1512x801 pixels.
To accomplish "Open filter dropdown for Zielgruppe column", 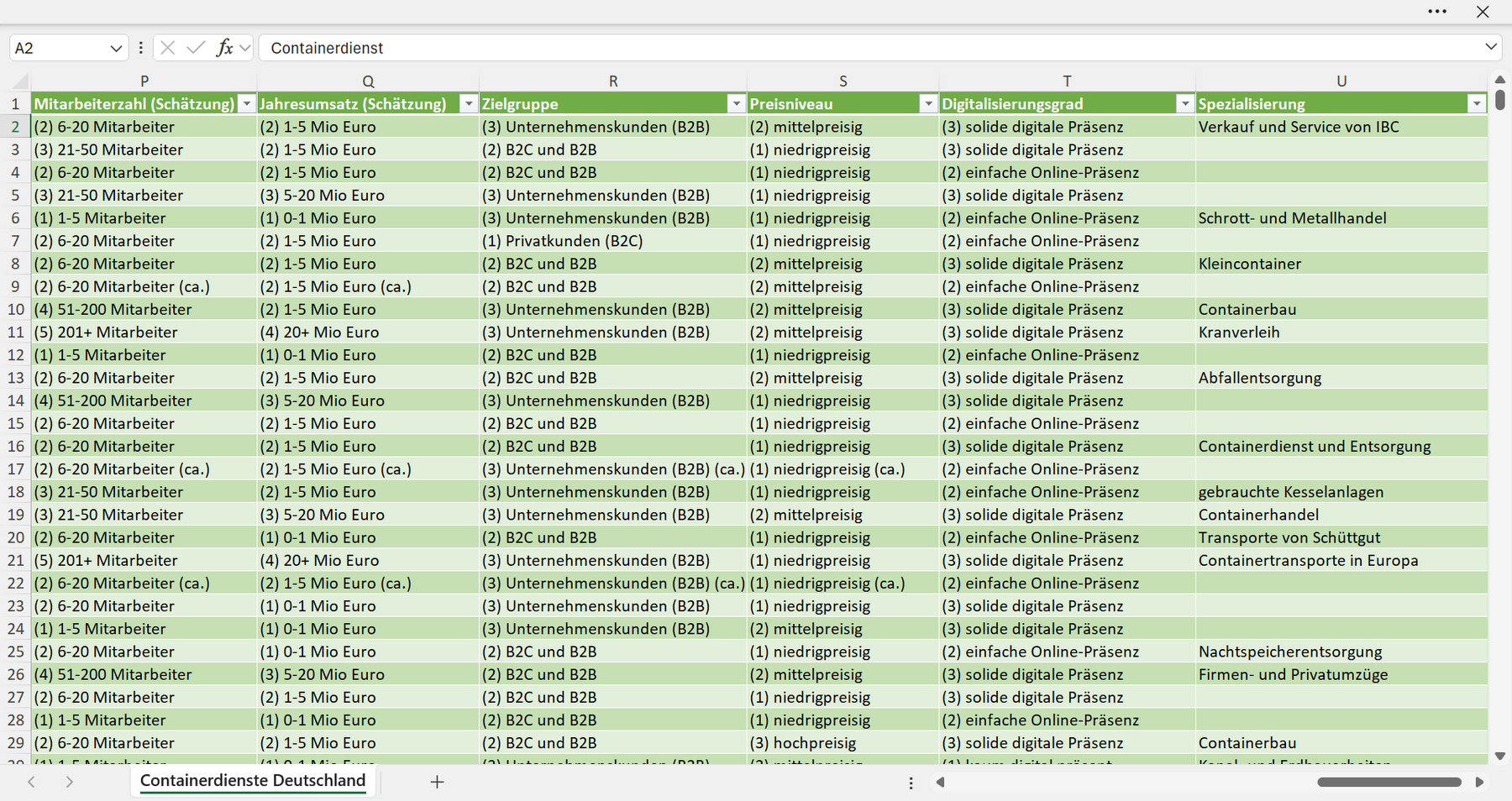I will click(737, 104).
